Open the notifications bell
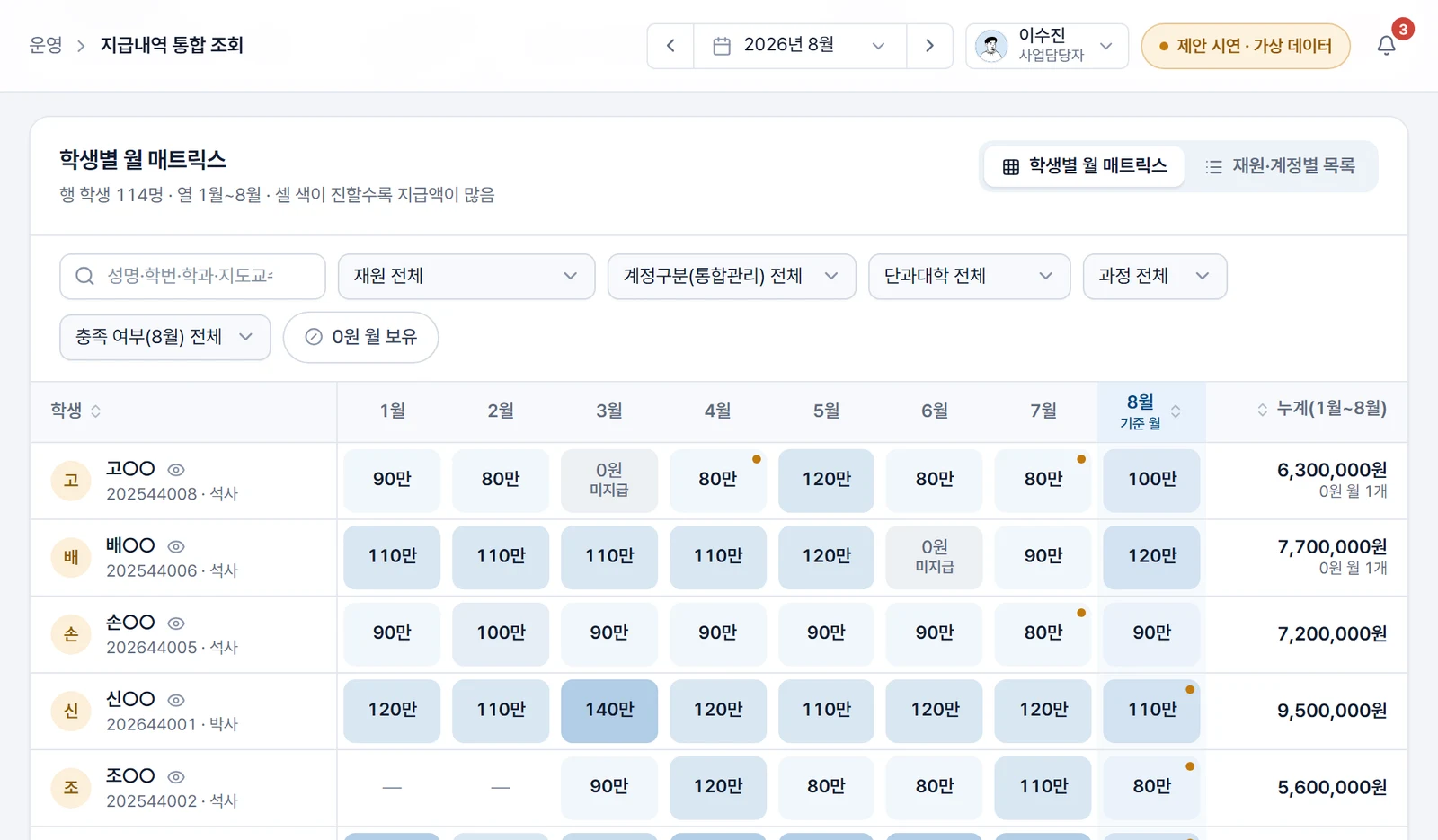Viewport: 1438px width, 840px height. point(1387,46)
